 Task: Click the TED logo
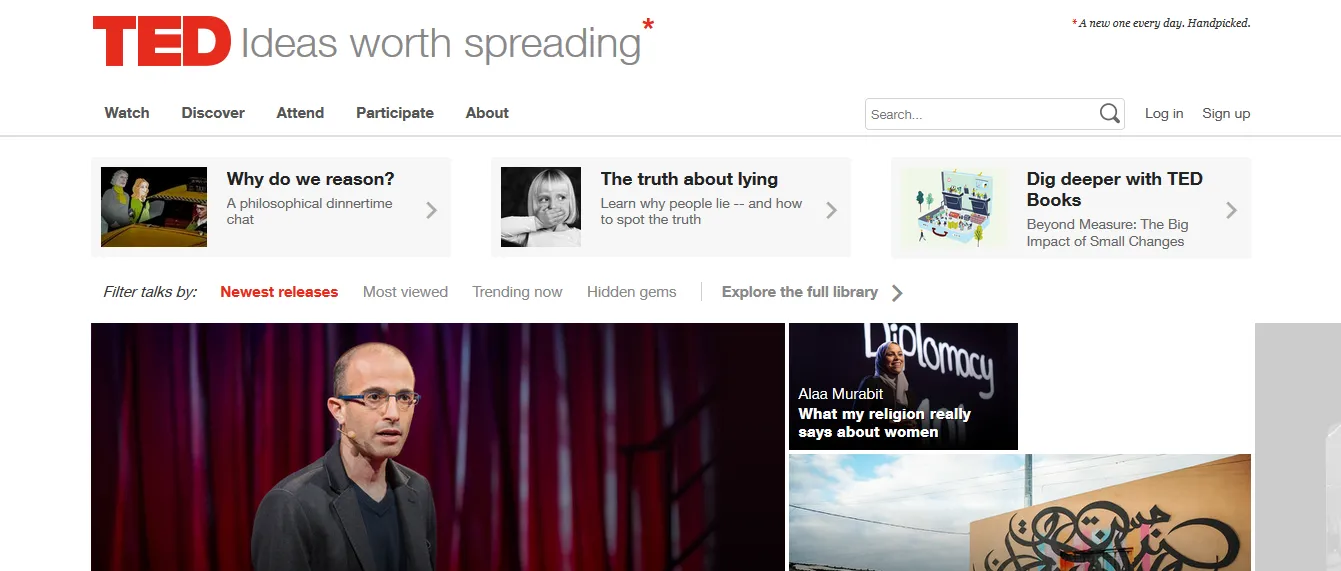pos(161,42)
